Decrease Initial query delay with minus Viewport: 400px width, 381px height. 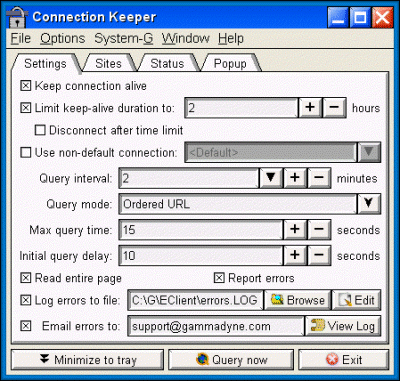[319, 255]
